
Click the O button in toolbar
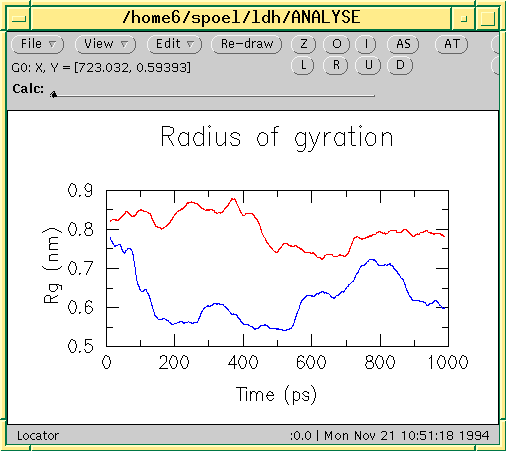[336, 44]
